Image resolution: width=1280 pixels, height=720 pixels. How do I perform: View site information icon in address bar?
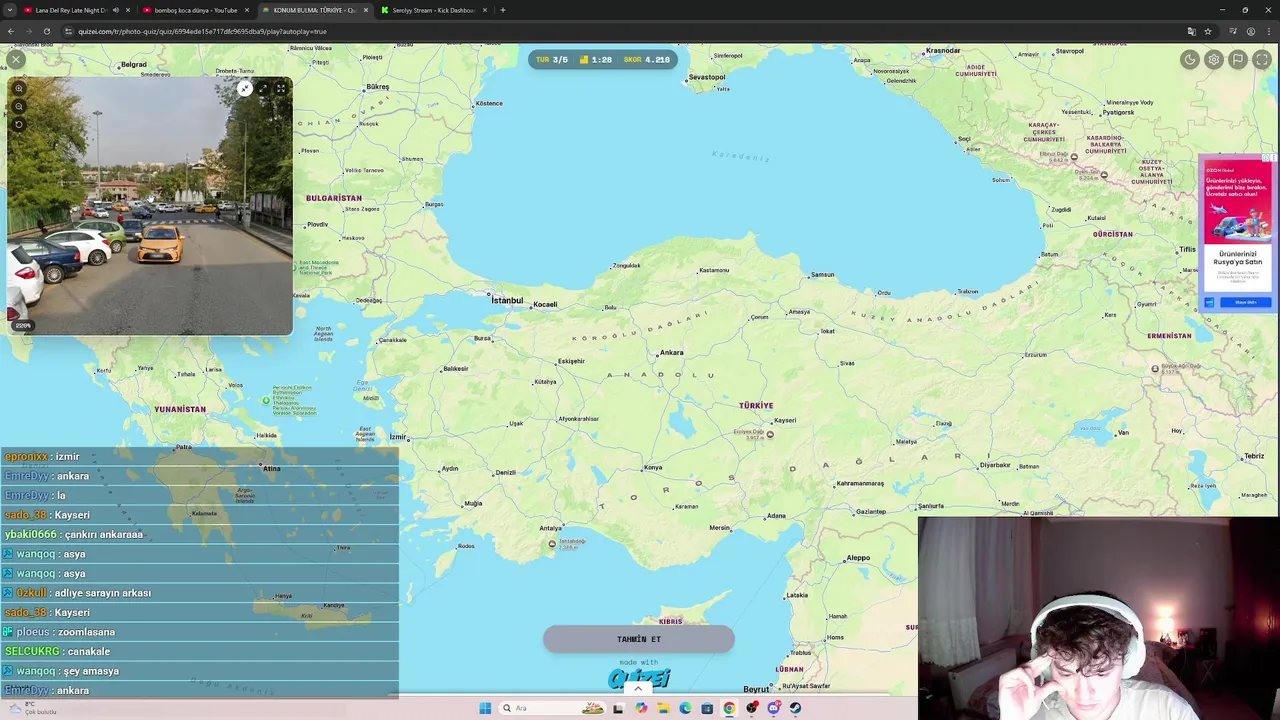click(69, 31)
